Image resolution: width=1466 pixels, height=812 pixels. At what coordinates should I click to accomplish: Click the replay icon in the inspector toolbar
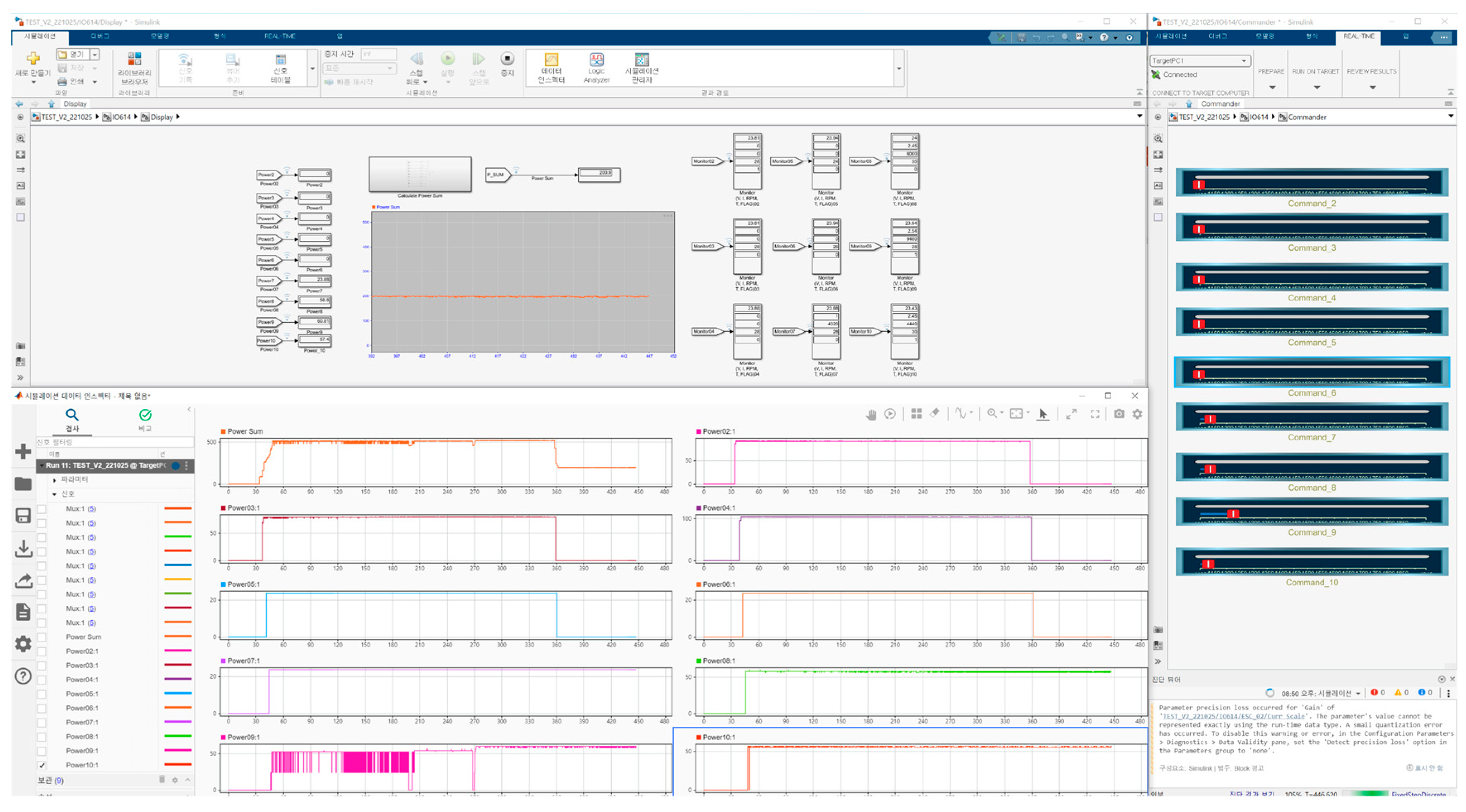coord(890,414)
